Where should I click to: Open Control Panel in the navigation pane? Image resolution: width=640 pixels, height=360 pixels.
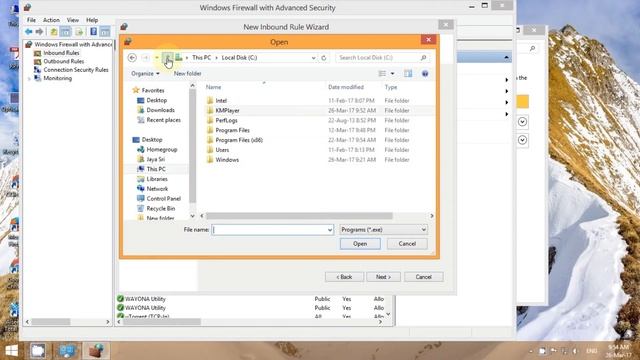point(163,198)
